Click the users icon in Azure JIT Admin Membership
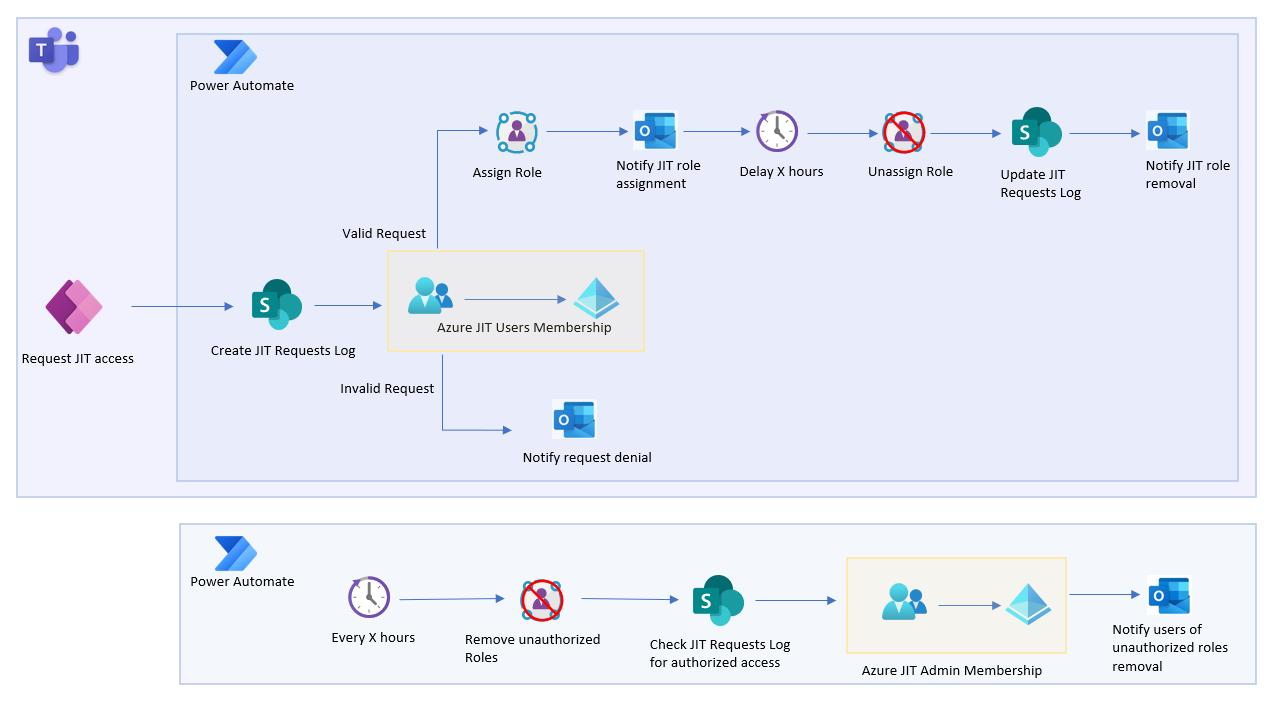Image resolution: width=1269 pixels, height=706 pixels. pos(903,603)
